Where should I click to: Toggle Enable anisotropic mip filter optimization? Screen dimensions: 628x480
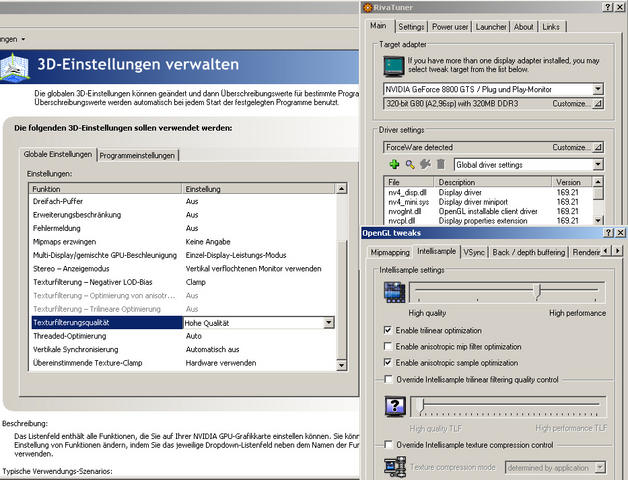388,346
